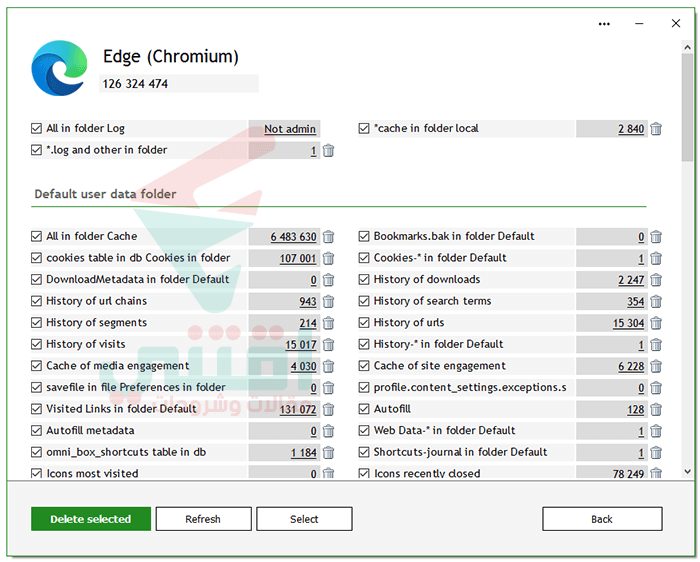This screenshot has height=562, width=700.
Task: Click the Refresh button
Action: point(204,519)
